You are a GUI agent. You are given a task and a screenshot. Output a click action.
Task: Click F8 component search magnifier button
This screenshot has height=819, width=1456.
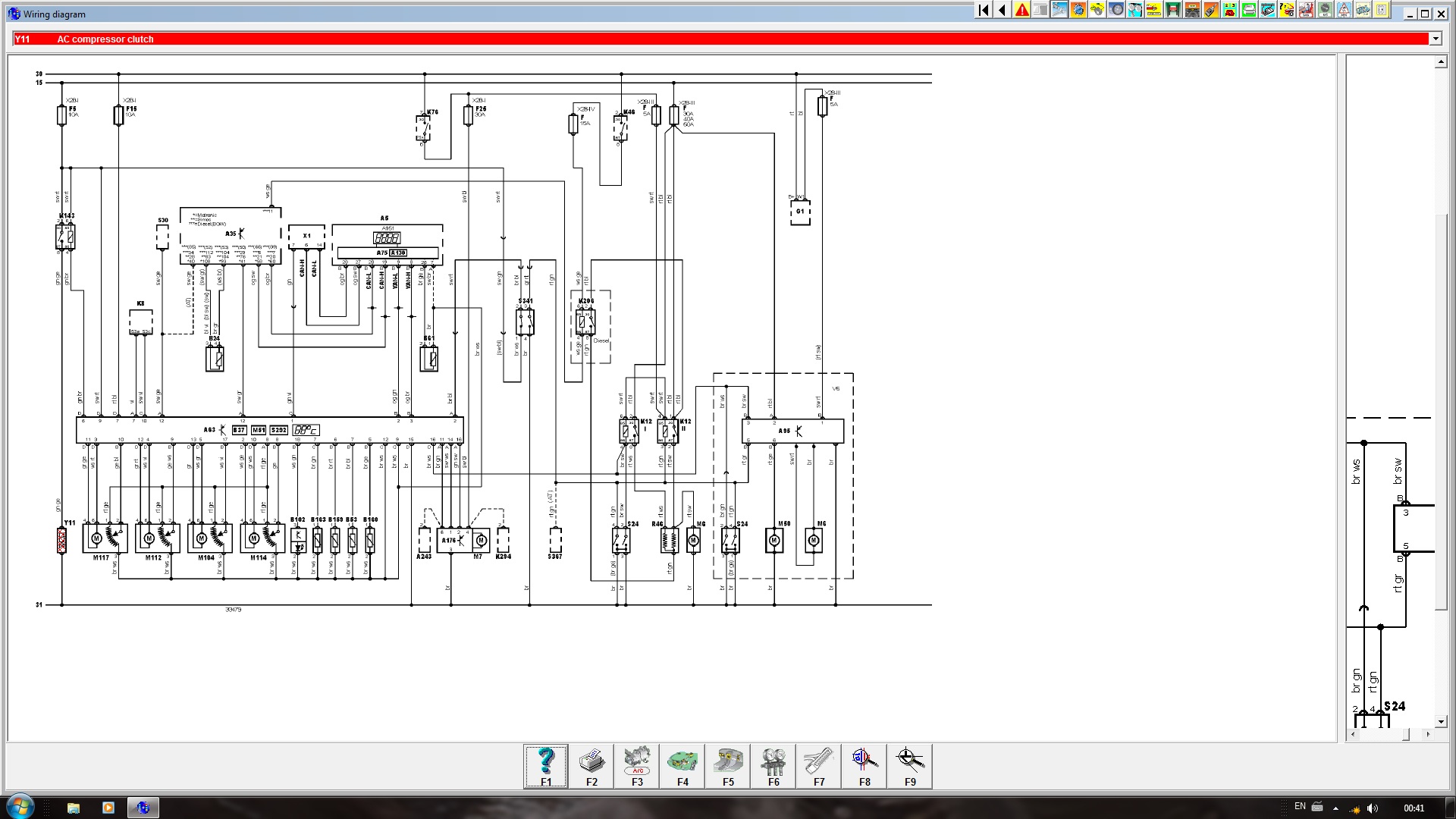point(864,766)
